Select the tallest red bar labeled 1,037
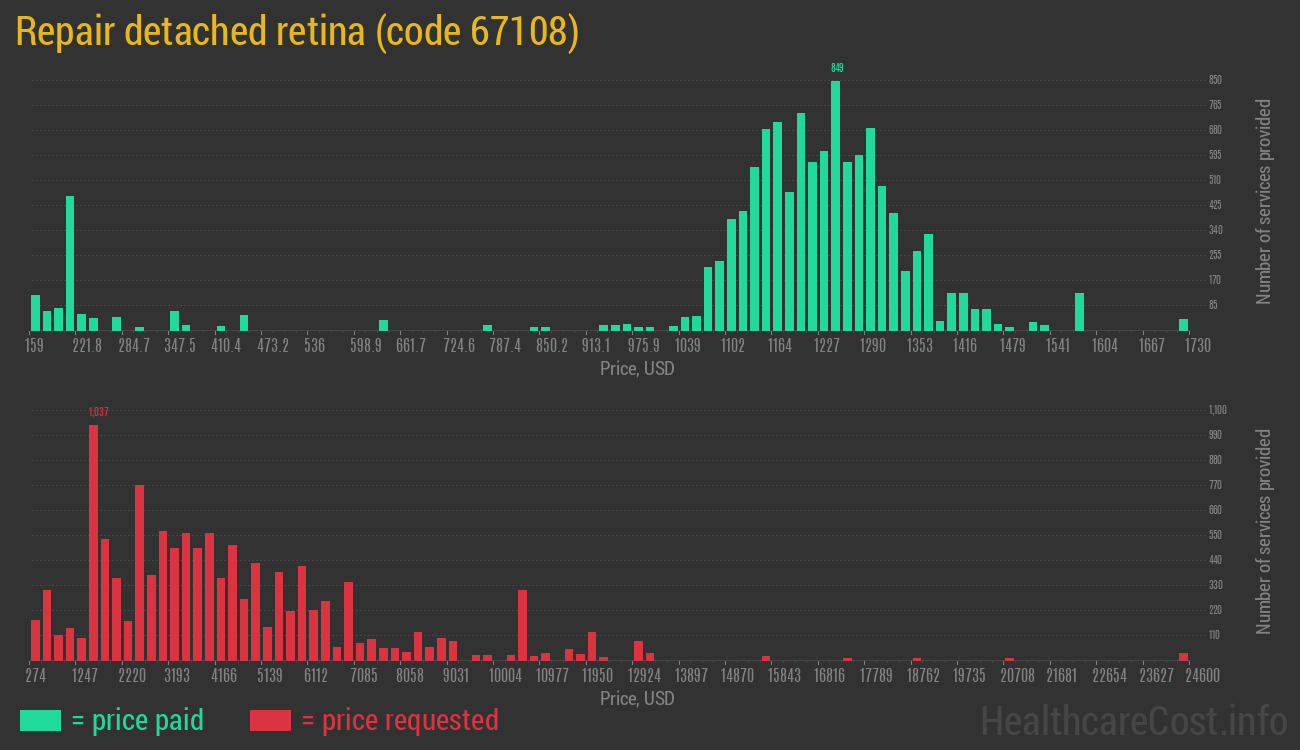 (93, 542)
